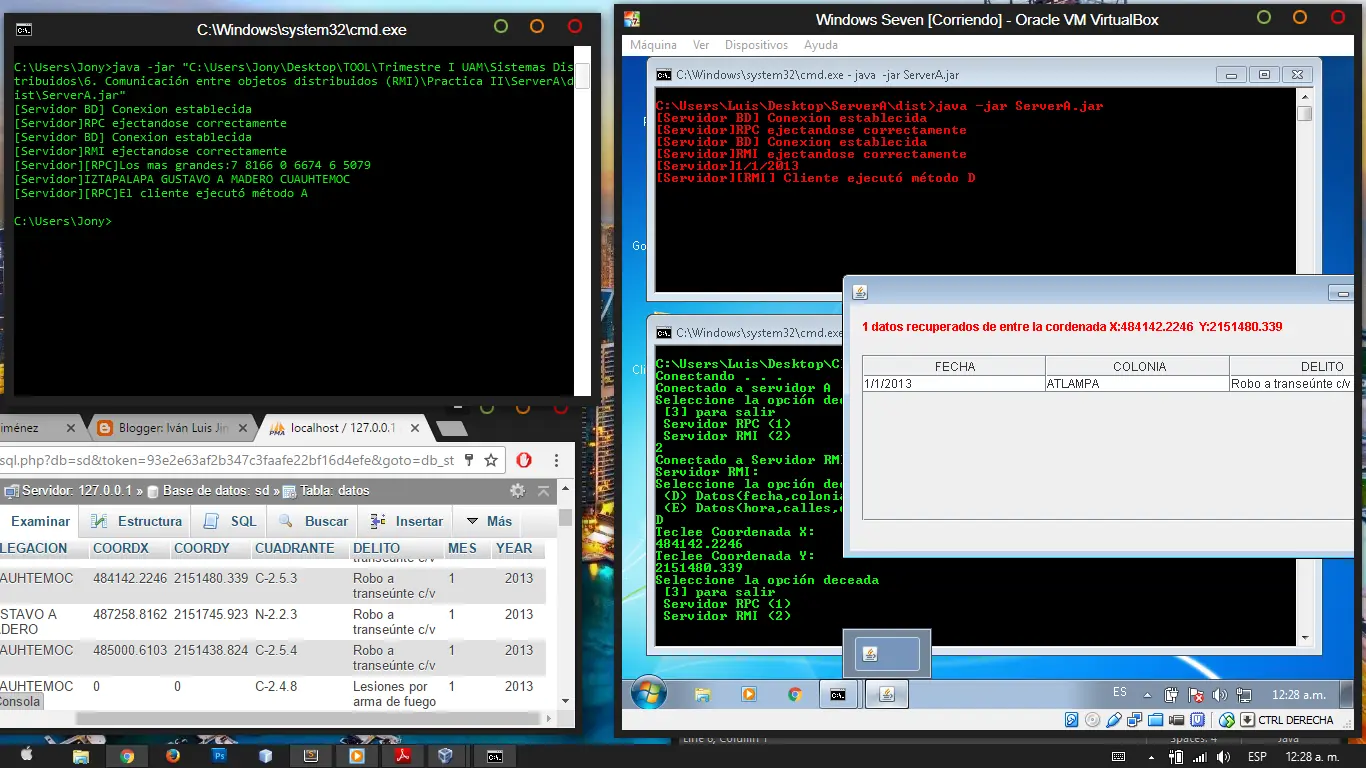Launch Photoshop from the host taskbar

219,757
